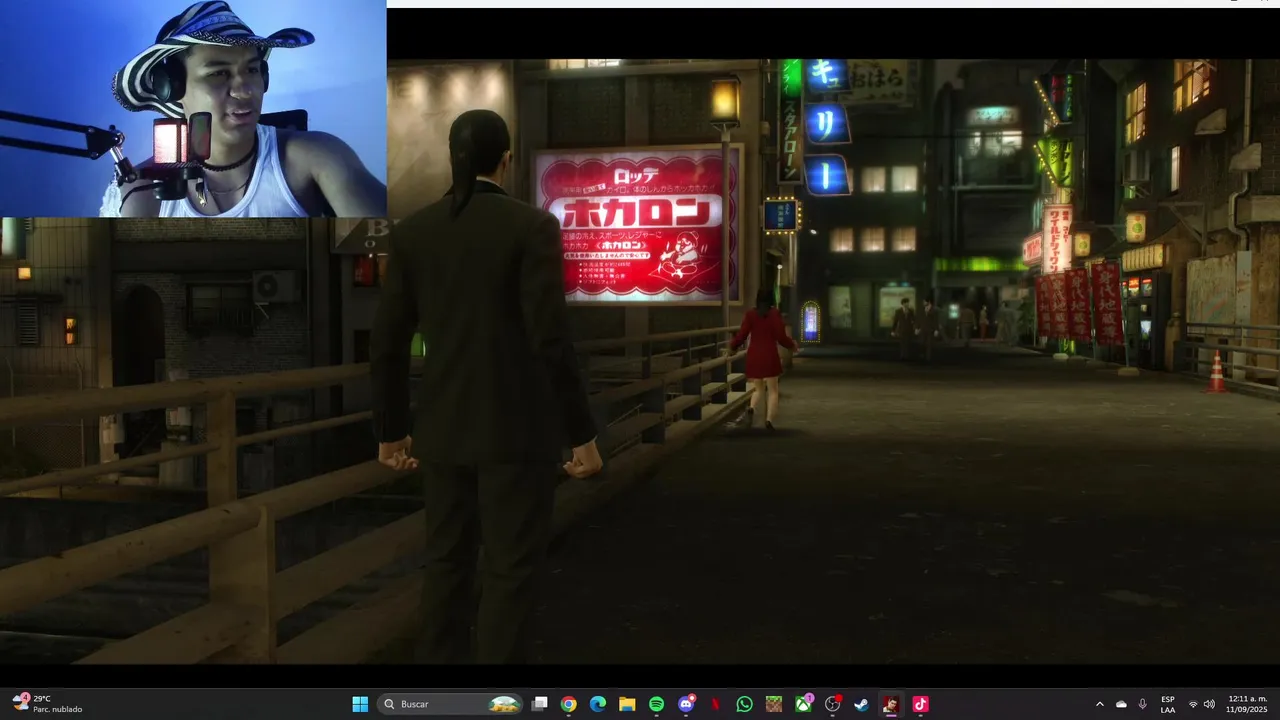Viewport: 1280px width, 720px height.
Task: Open TikTok from the taskbar
Action: [920, 704]
